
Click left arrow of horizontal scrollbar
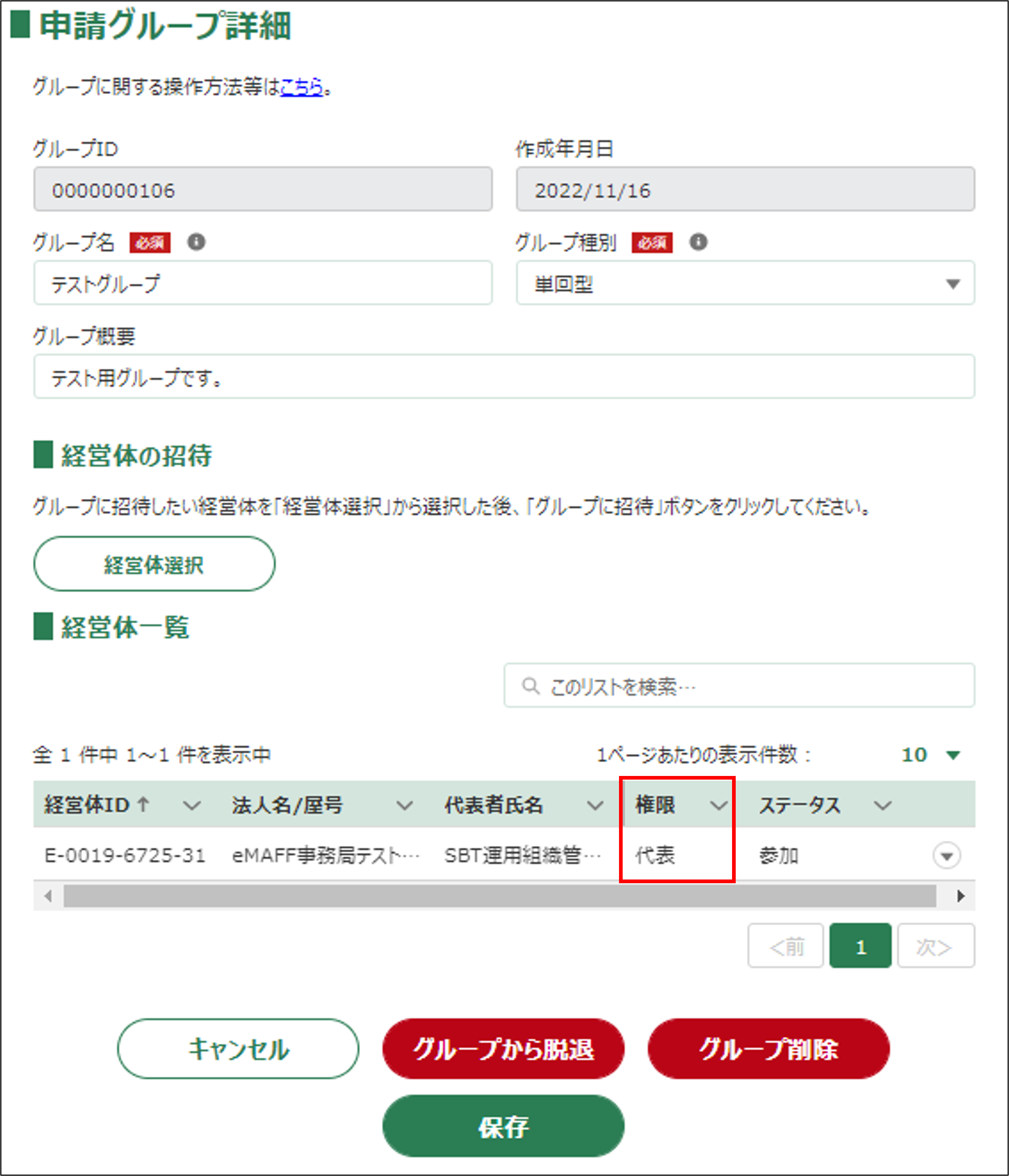click(48, 896)
